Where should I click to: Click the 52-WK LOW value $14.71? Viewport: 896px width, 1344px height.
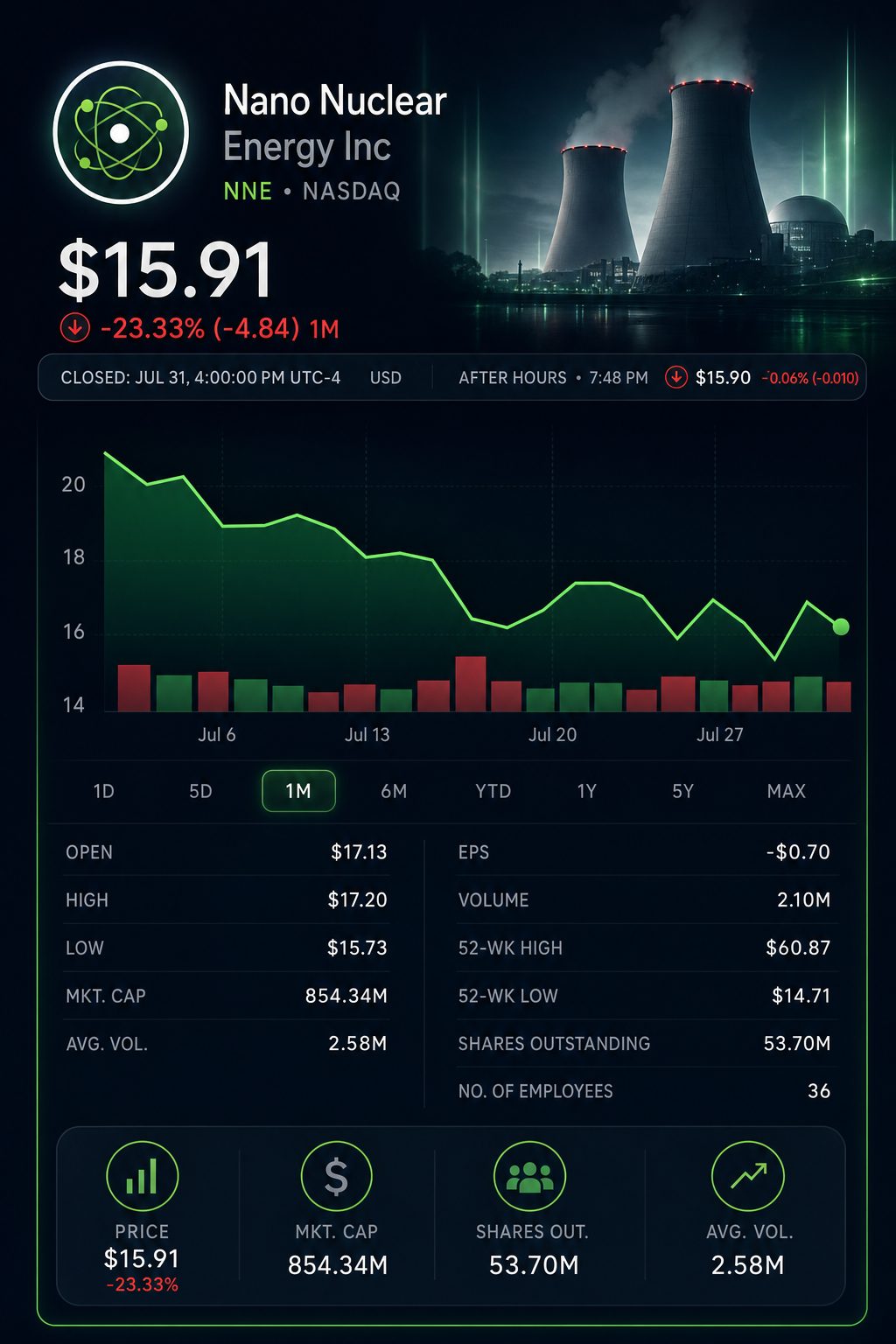tap(801, 996)
